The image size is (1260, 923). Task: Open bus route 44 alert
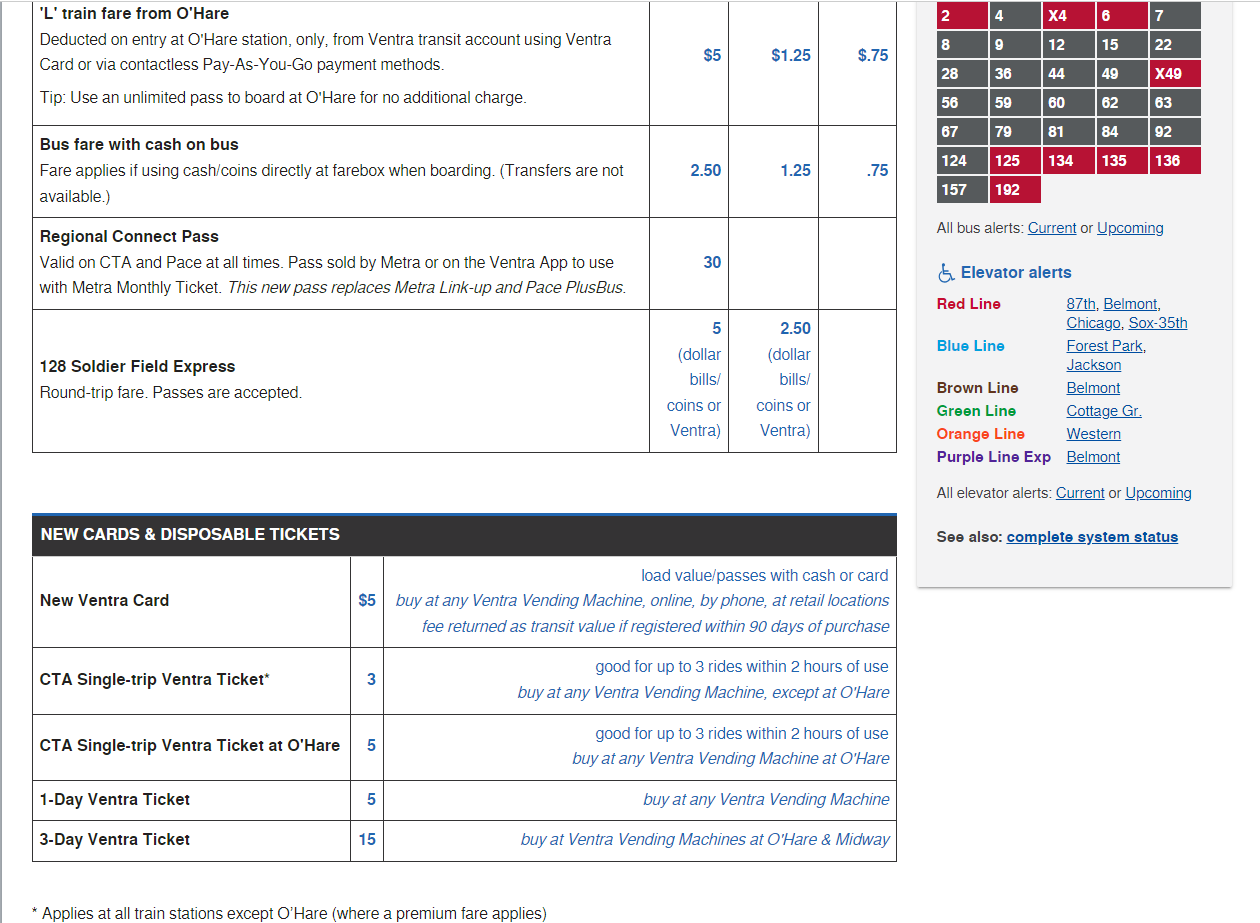click(1068, 74)
